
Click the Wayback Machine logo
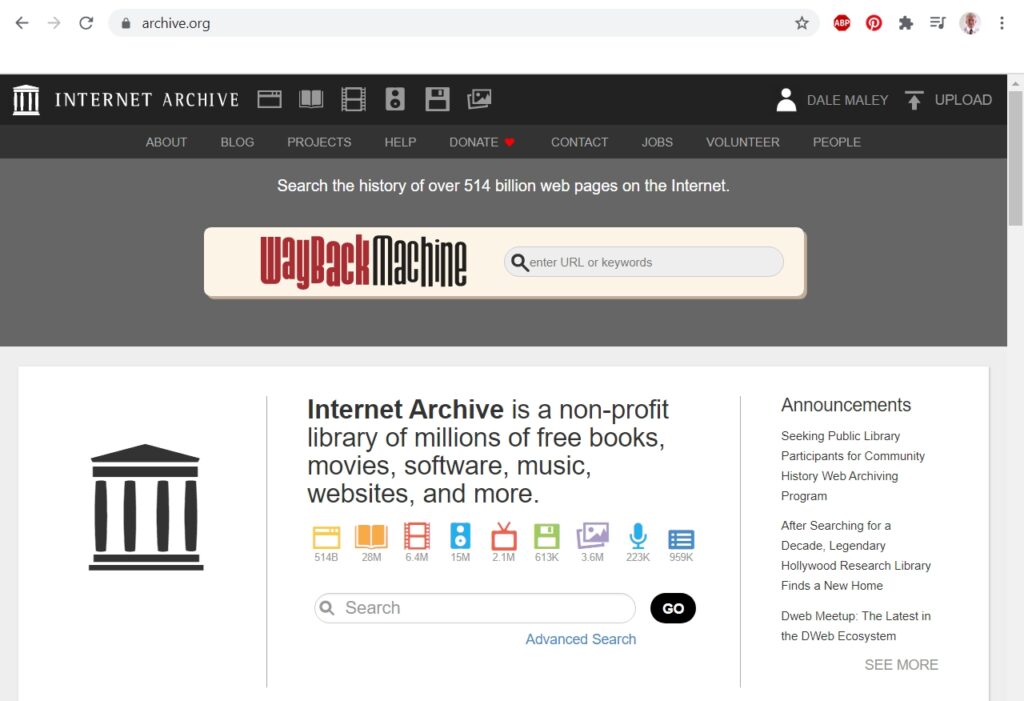pos(363,261)
